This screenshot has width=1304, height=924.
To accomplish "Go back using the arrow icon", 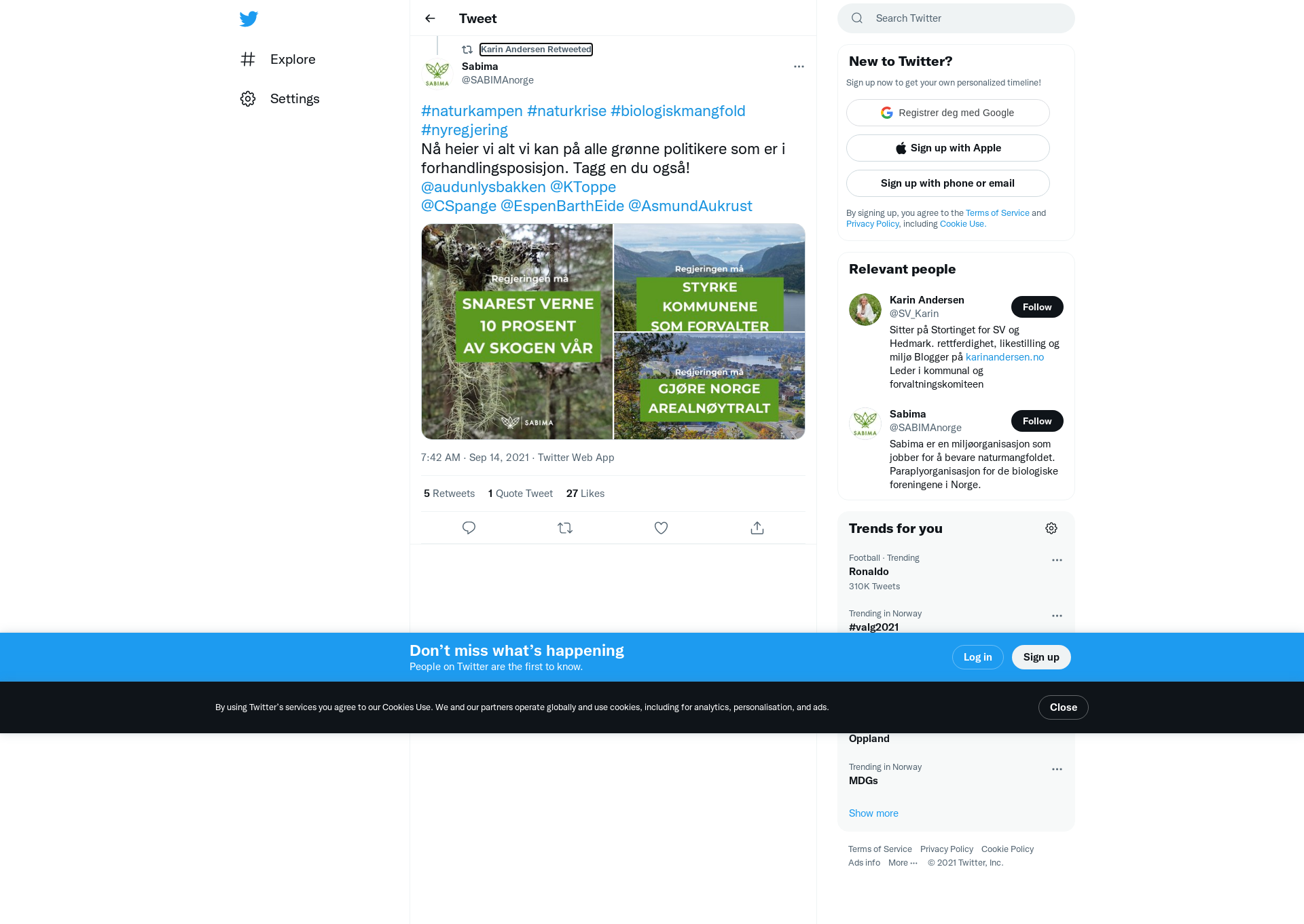I will click(x=430, y=18).
